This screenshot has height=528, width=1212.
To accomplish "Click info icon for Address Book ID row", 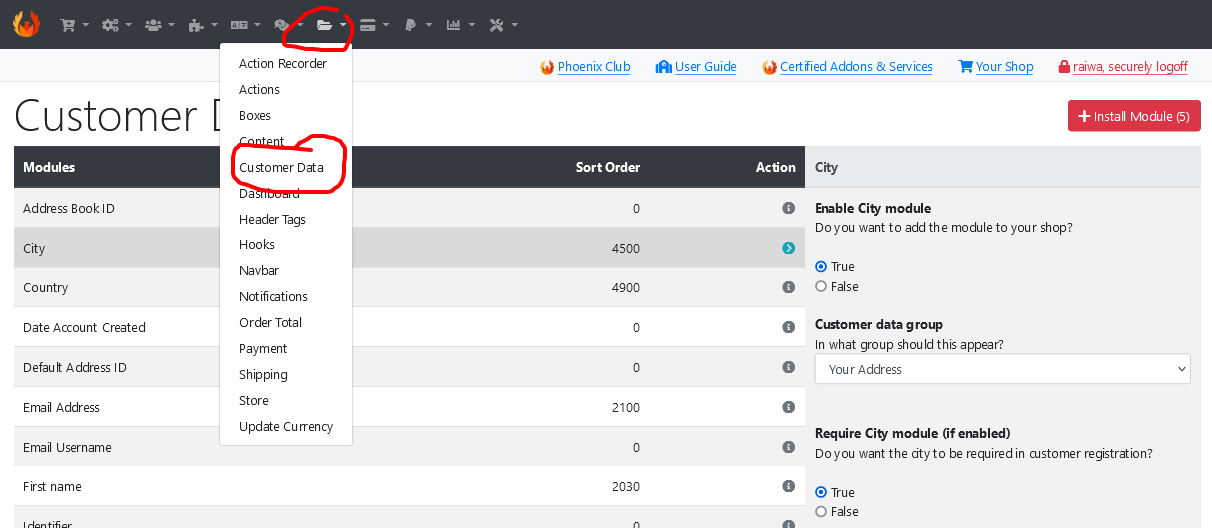I will 788,208.
